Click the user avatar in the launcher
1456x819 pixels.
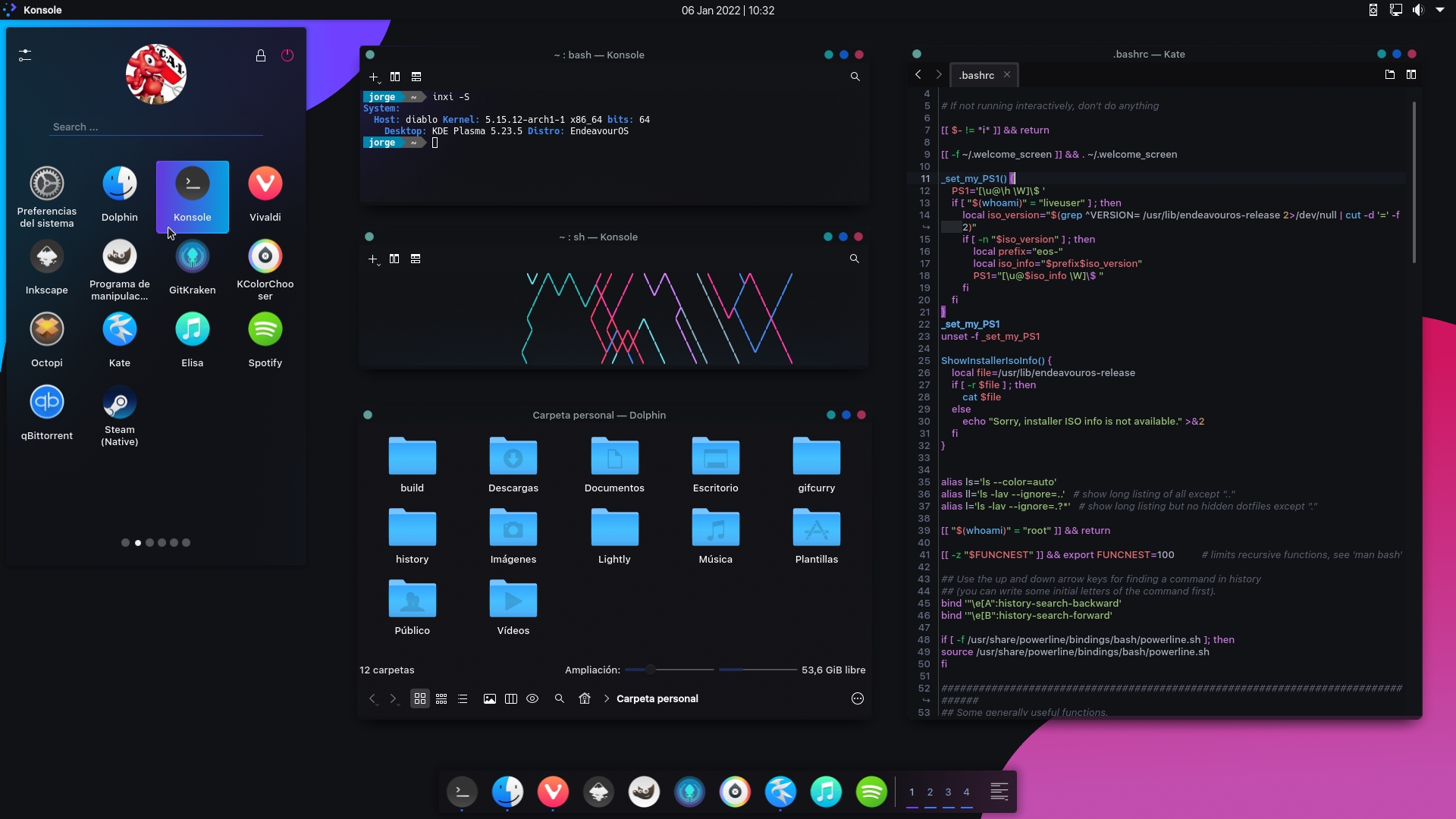coord(156,74)
